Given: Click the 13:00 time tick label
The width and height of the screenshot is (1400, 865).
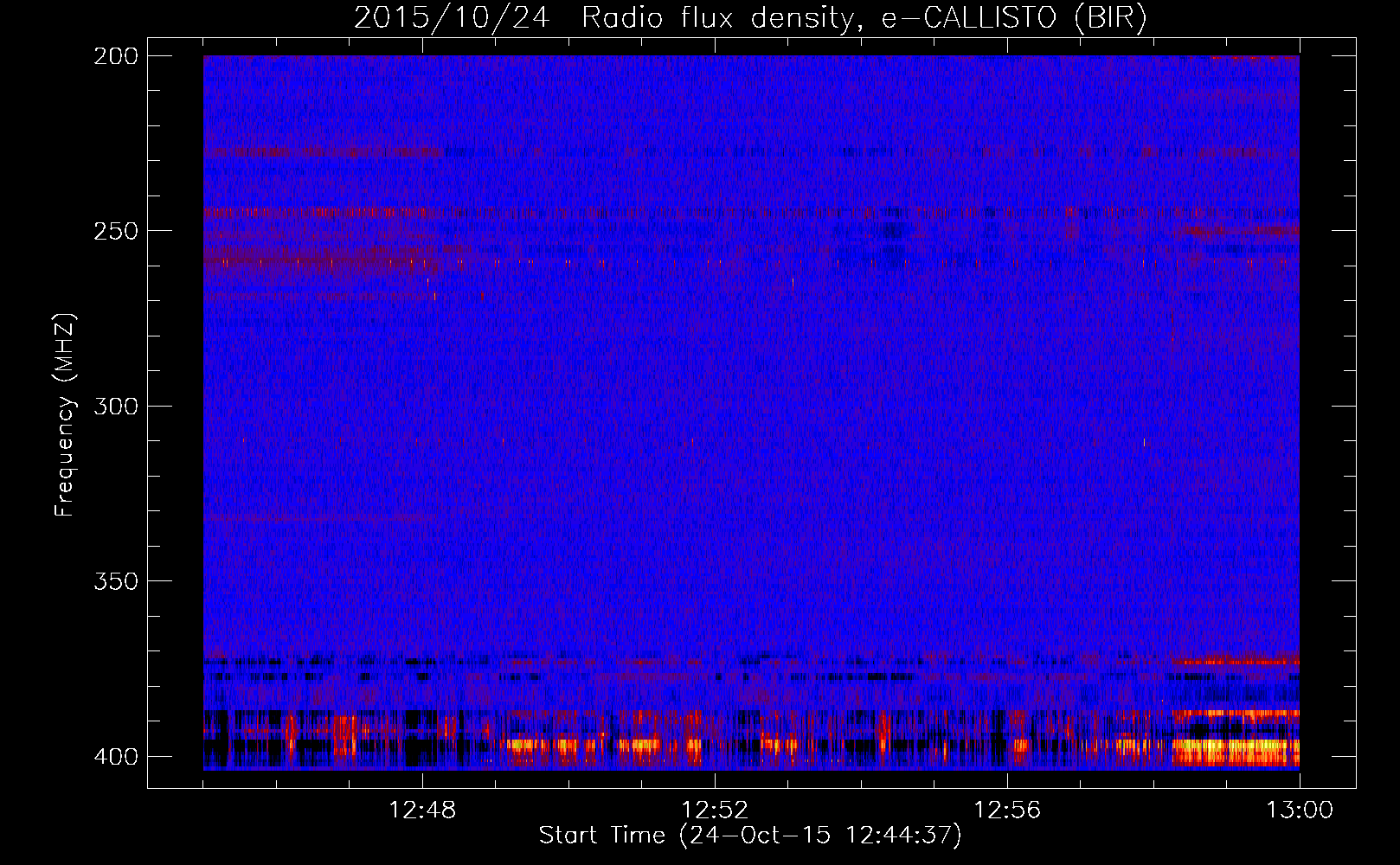Looking at the screenshot, I should pos(1300,811).
